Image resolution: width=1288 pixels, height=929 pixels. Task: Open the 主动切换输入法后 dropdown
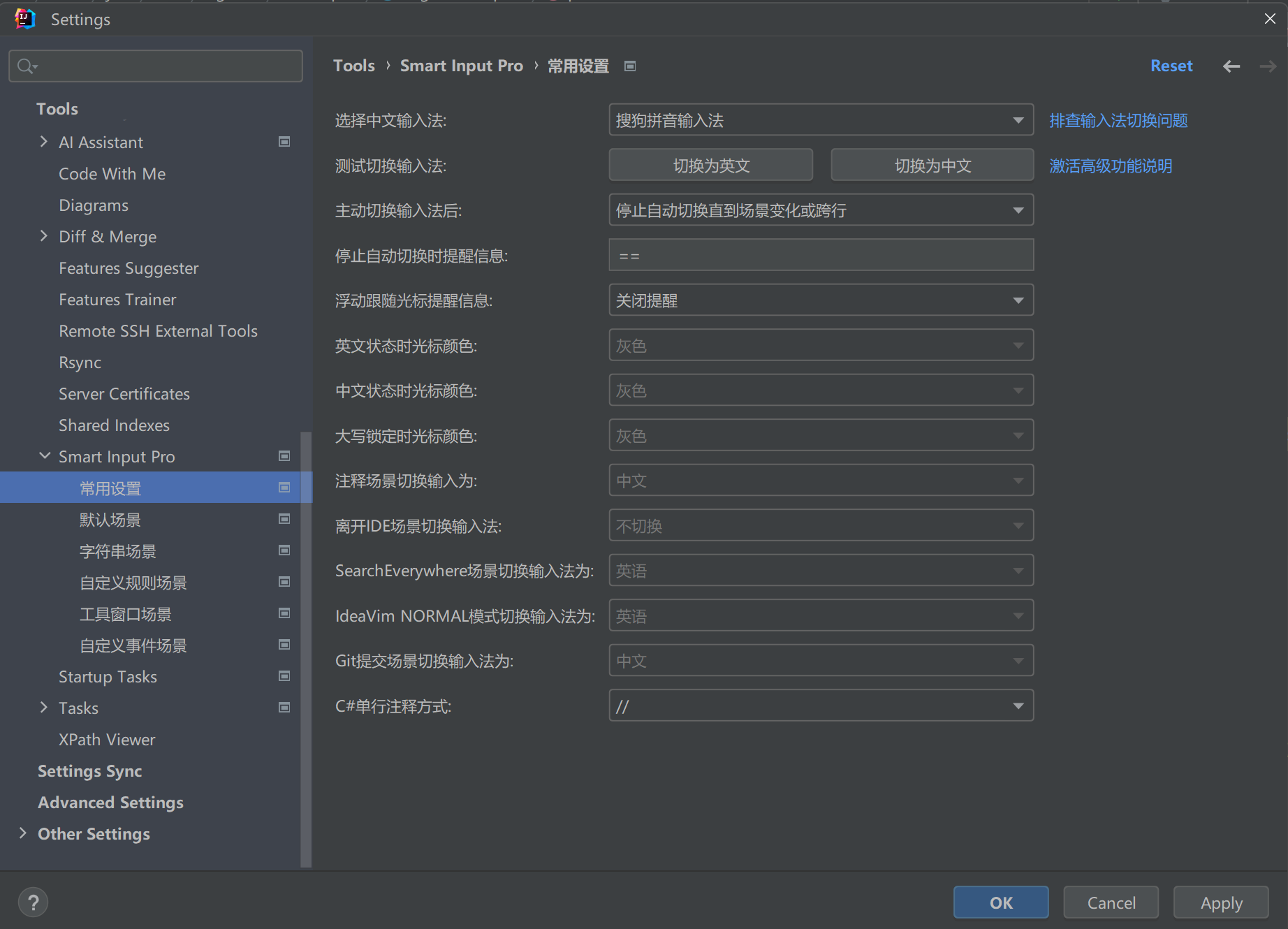[x=821, y=210]
